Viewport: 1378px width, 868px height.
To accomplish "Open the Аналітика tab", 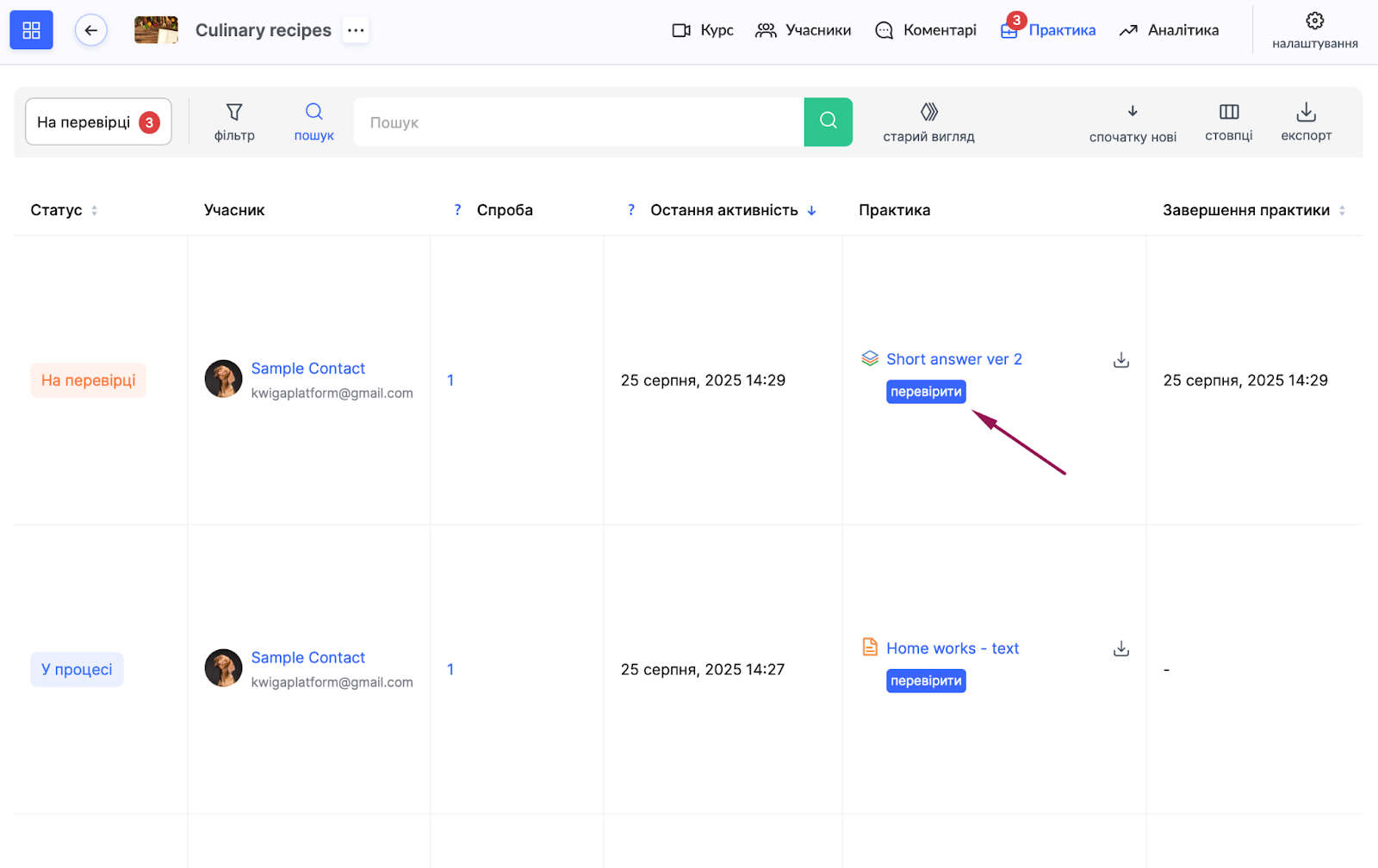I will pos(1169,30).
